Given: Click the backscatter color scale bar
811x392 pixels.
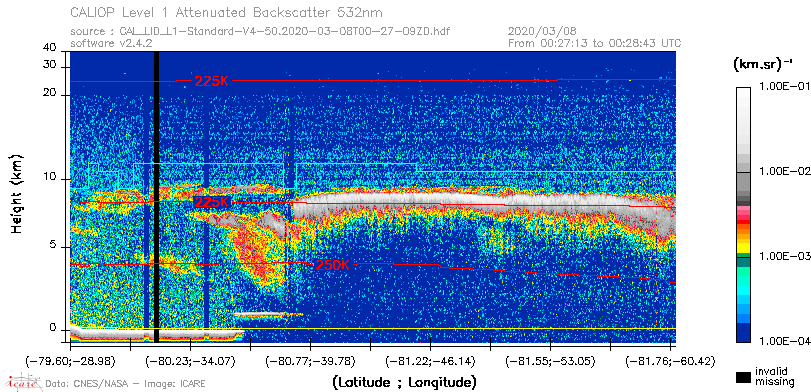Looking at the screenshot, I should click(743, 215).
